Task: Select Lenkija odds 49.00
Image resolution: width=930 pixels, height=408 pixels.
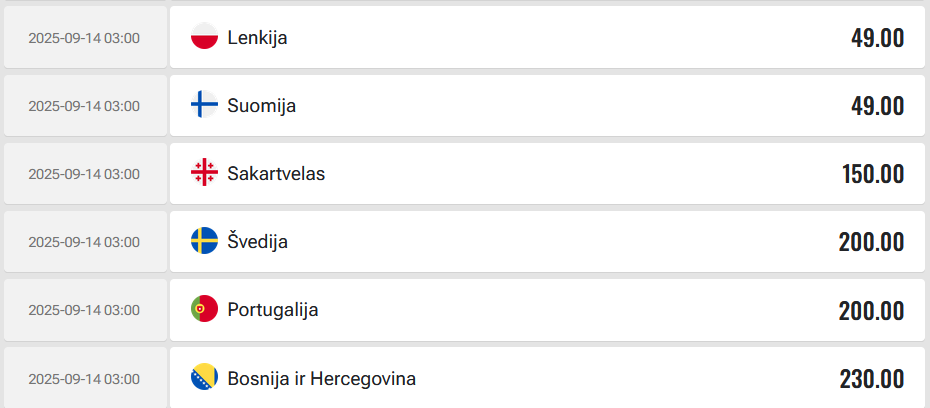Action: pyautogui.click(x=877, y=39)
